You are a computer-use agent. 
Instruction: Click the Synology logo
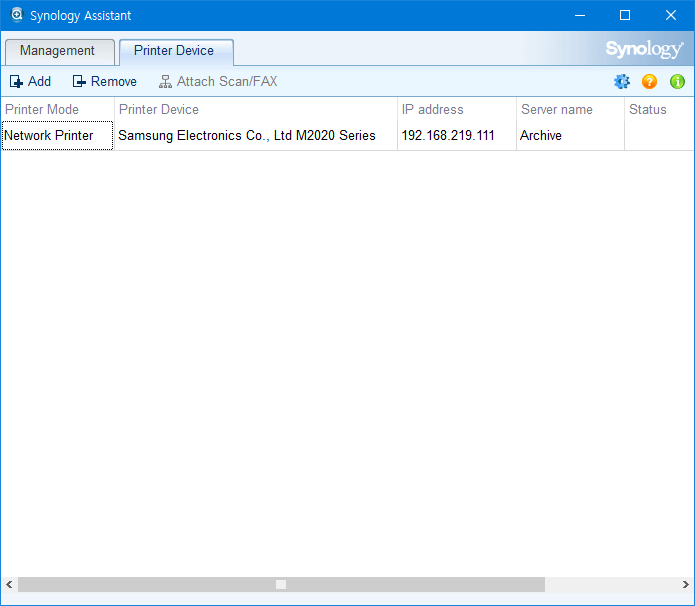pos(644,50)
